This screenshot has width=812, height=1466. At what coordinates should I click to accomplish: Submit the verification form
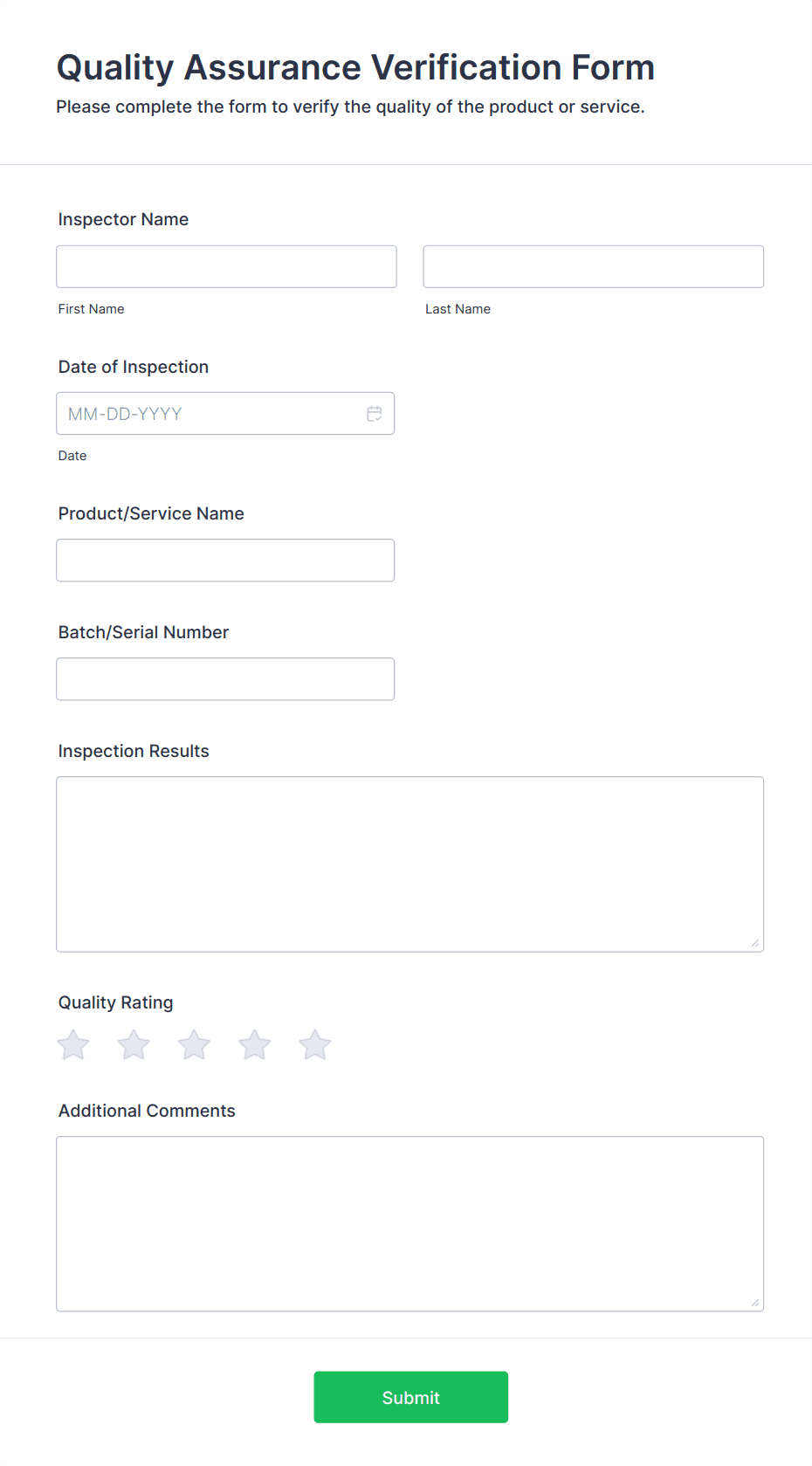click(411, 1397)
